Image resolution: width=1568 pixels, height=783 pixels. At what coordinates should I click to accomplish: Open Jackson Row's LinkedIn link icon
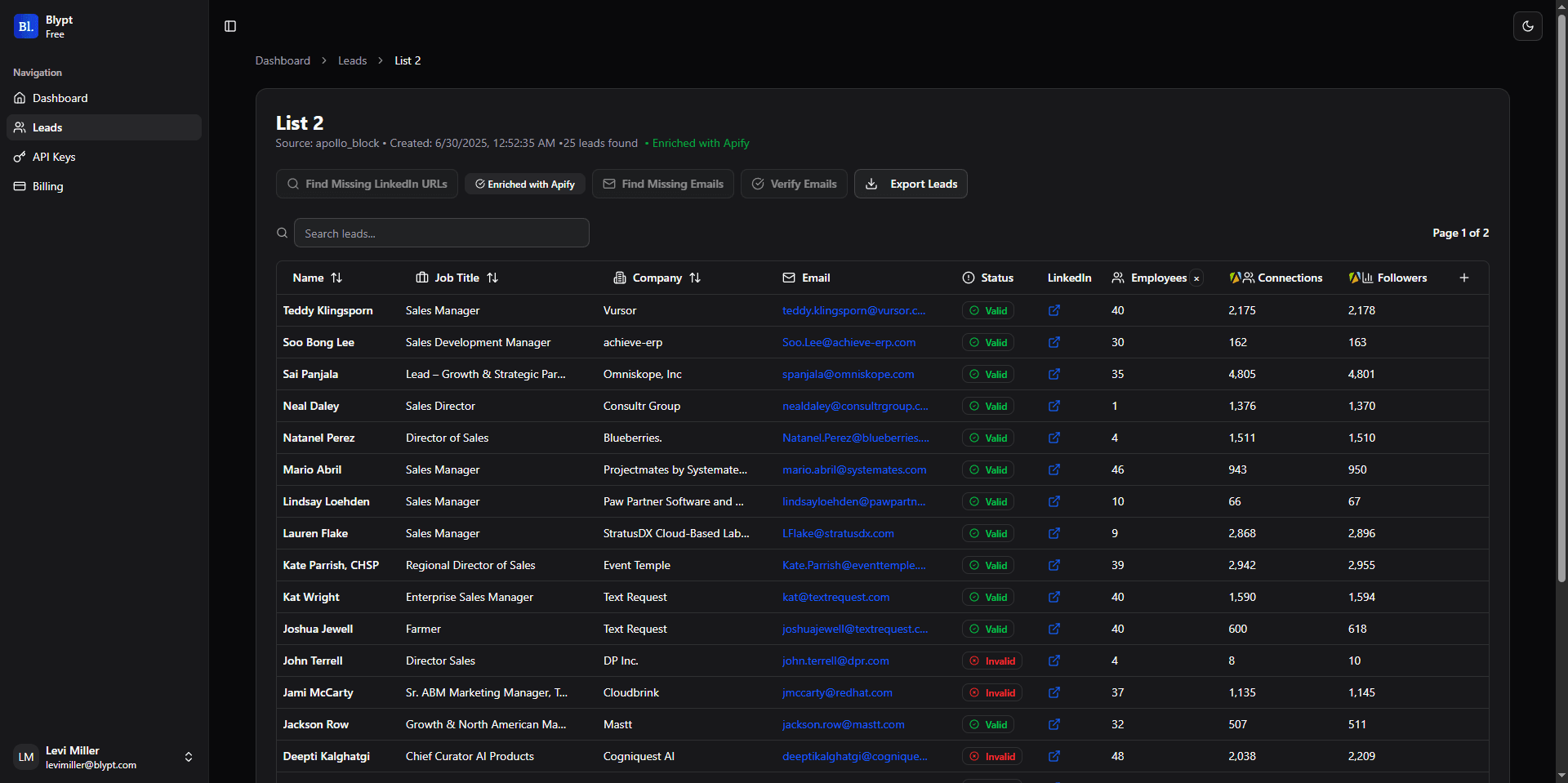coord(1054,724)
